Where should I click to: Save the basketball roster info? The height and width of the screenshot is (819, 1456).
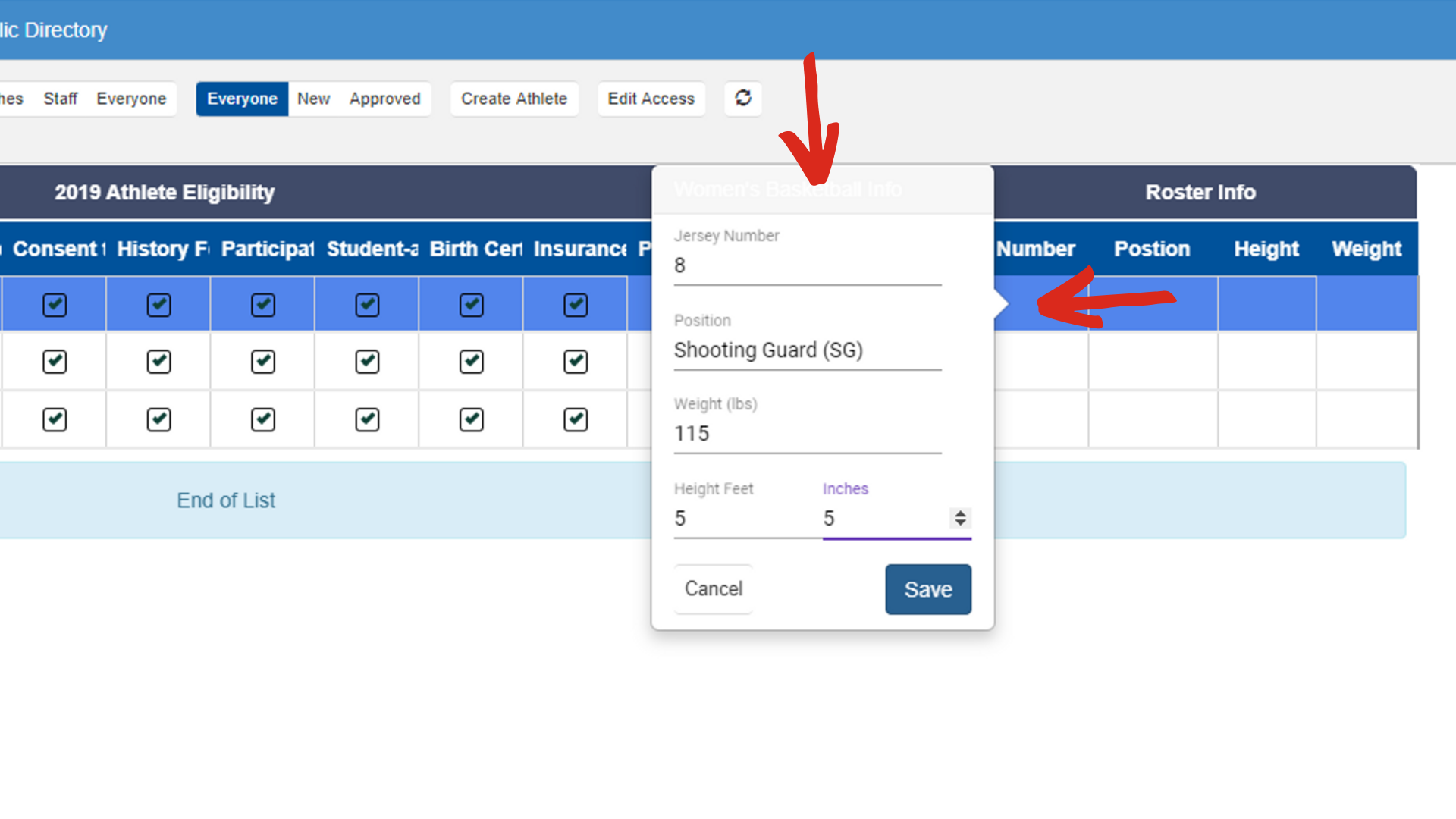(x=927, y=589)
